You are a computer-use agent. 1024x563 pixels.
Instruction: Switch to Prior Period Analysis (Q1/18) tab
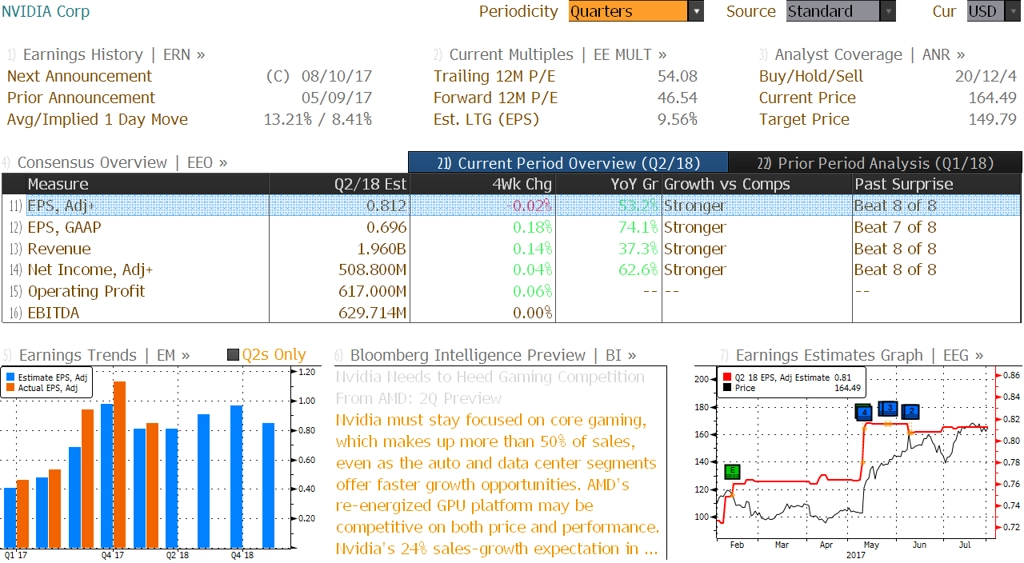click(875, 163)
